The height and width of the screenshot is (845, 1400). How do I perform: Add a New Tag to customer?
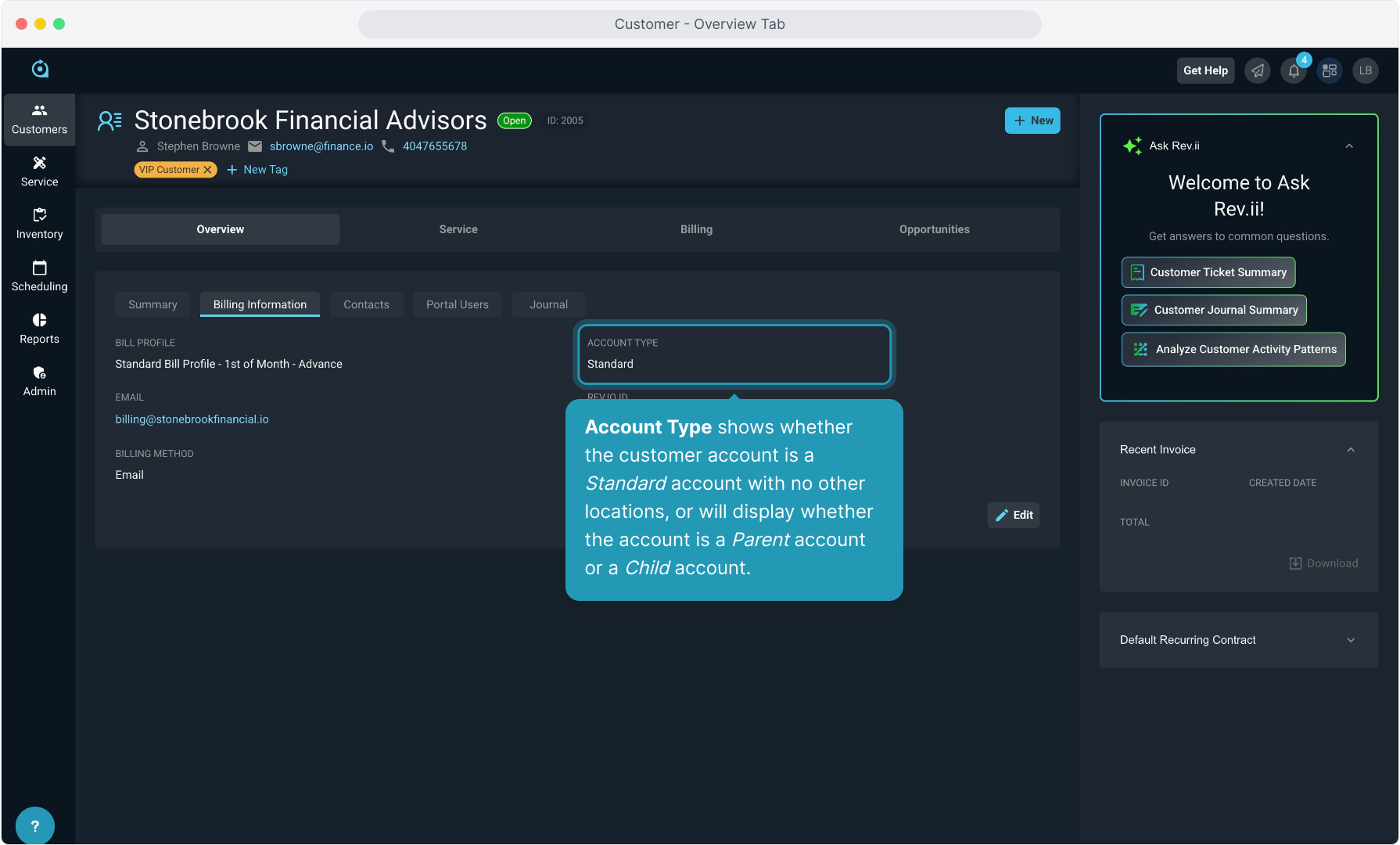click(257, 170)
